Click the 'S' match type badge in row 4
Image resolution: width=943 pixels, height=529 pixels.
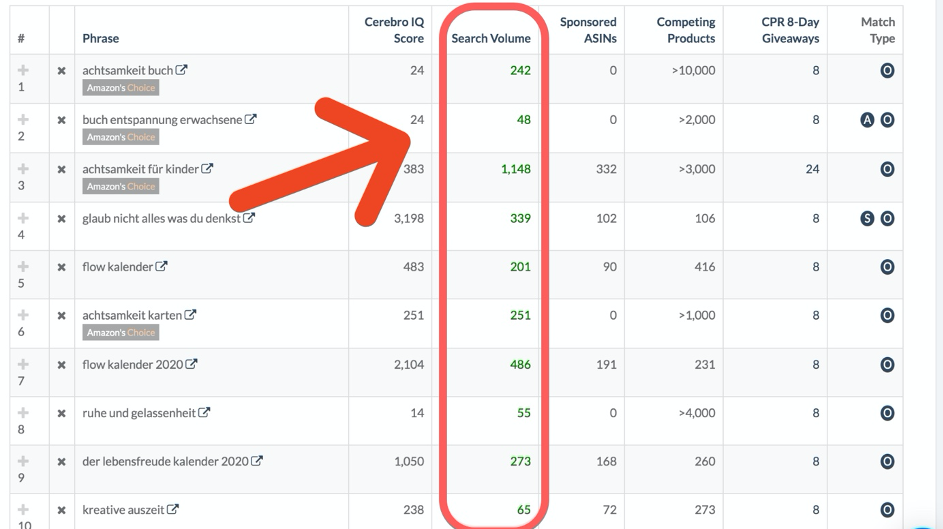[867, 218]
